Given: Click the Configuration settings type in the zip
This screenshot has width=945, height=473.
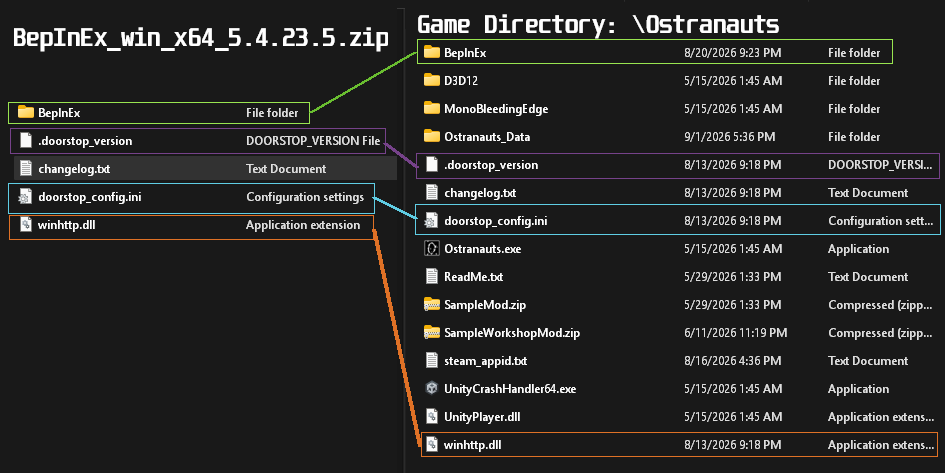Looking at the screenshot, I should click(x=305, y=197).
